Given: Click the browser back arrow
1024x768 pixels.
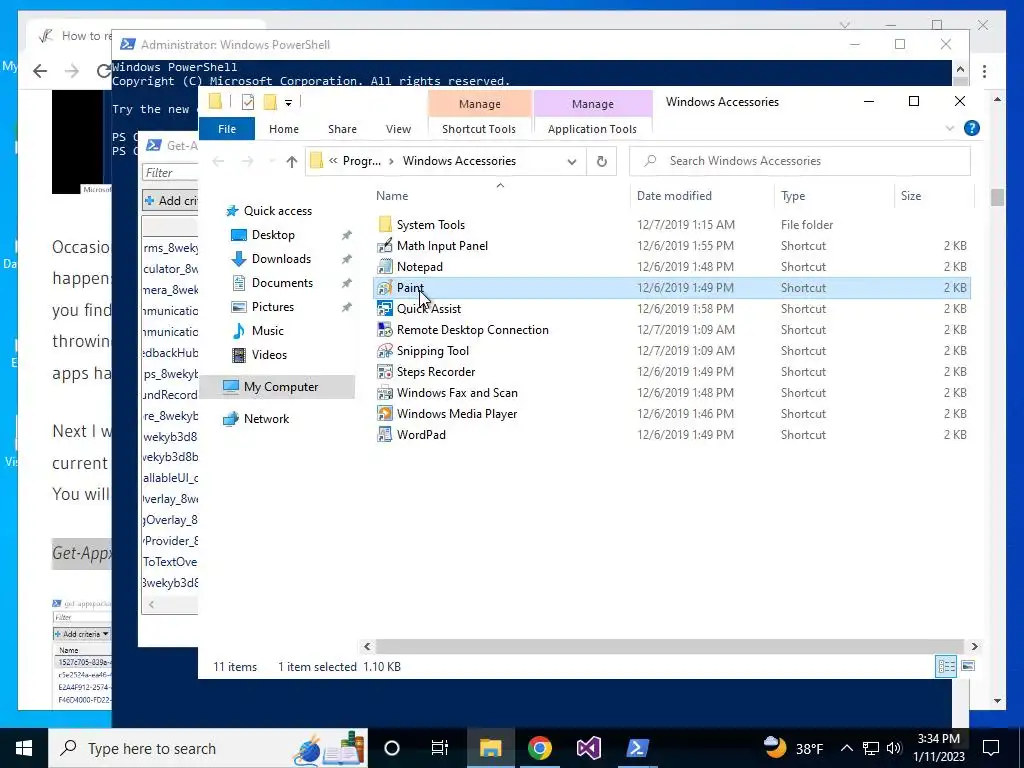Looking at the screenshot, I should pos(40,71).
